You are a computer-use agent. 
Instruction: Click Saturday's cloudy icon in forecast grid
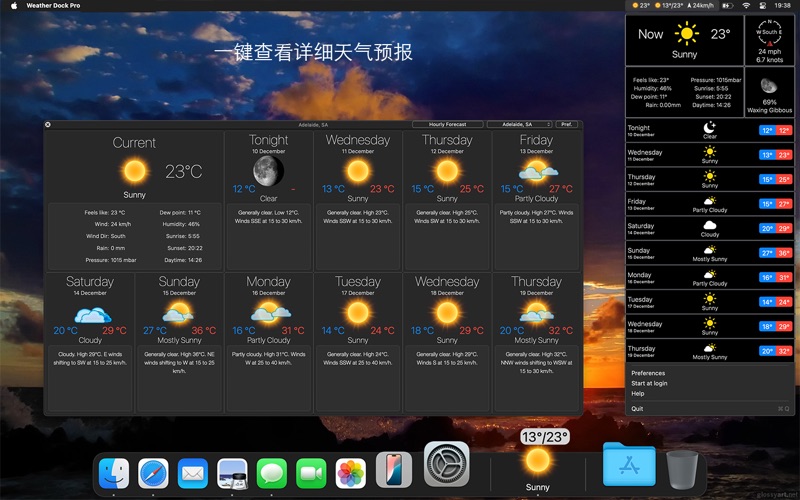[90, 313]
